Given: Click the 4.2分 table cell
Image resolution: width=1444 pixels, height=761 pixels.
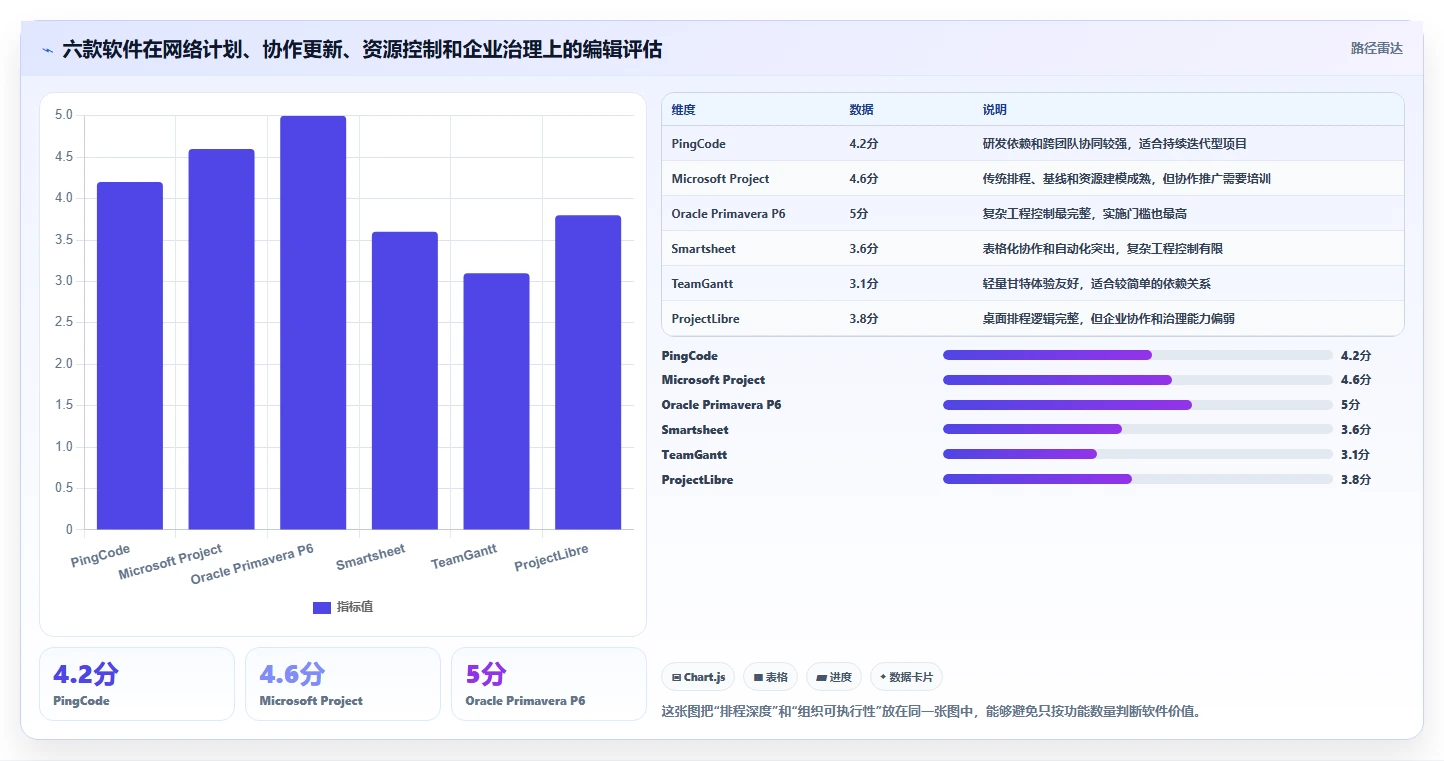Looking at the screenshot, I should click(x=864, y=144).
